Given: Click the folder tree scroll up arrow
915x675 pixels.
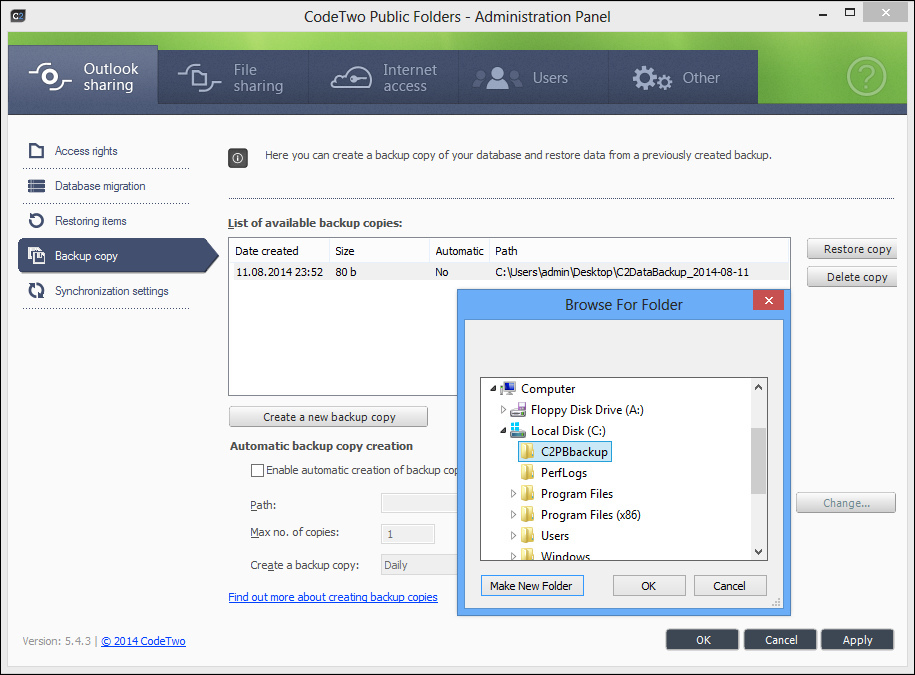Looking at the screenshot, I should 758,387.
